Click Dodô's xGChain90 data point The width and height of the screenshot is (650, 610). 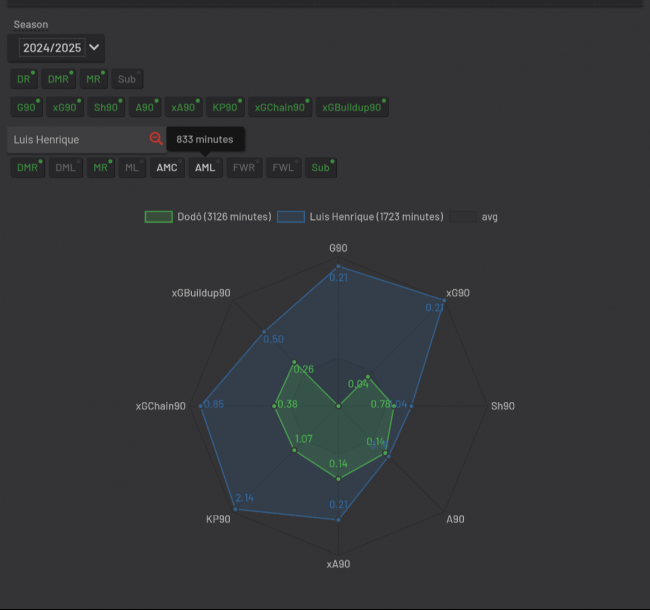point(274,406)
